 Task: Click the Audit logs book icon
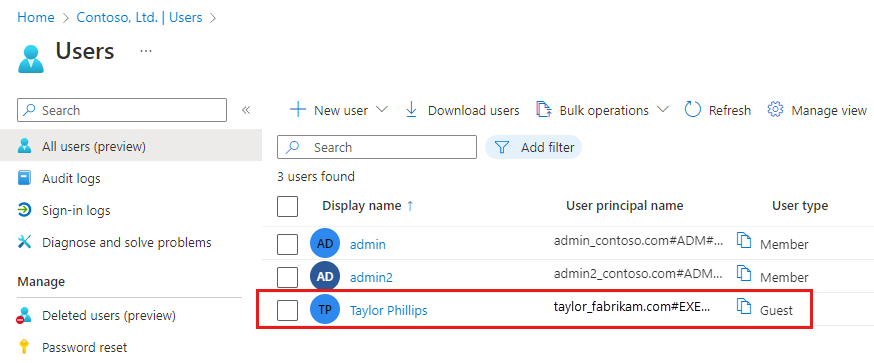(25, 178)
